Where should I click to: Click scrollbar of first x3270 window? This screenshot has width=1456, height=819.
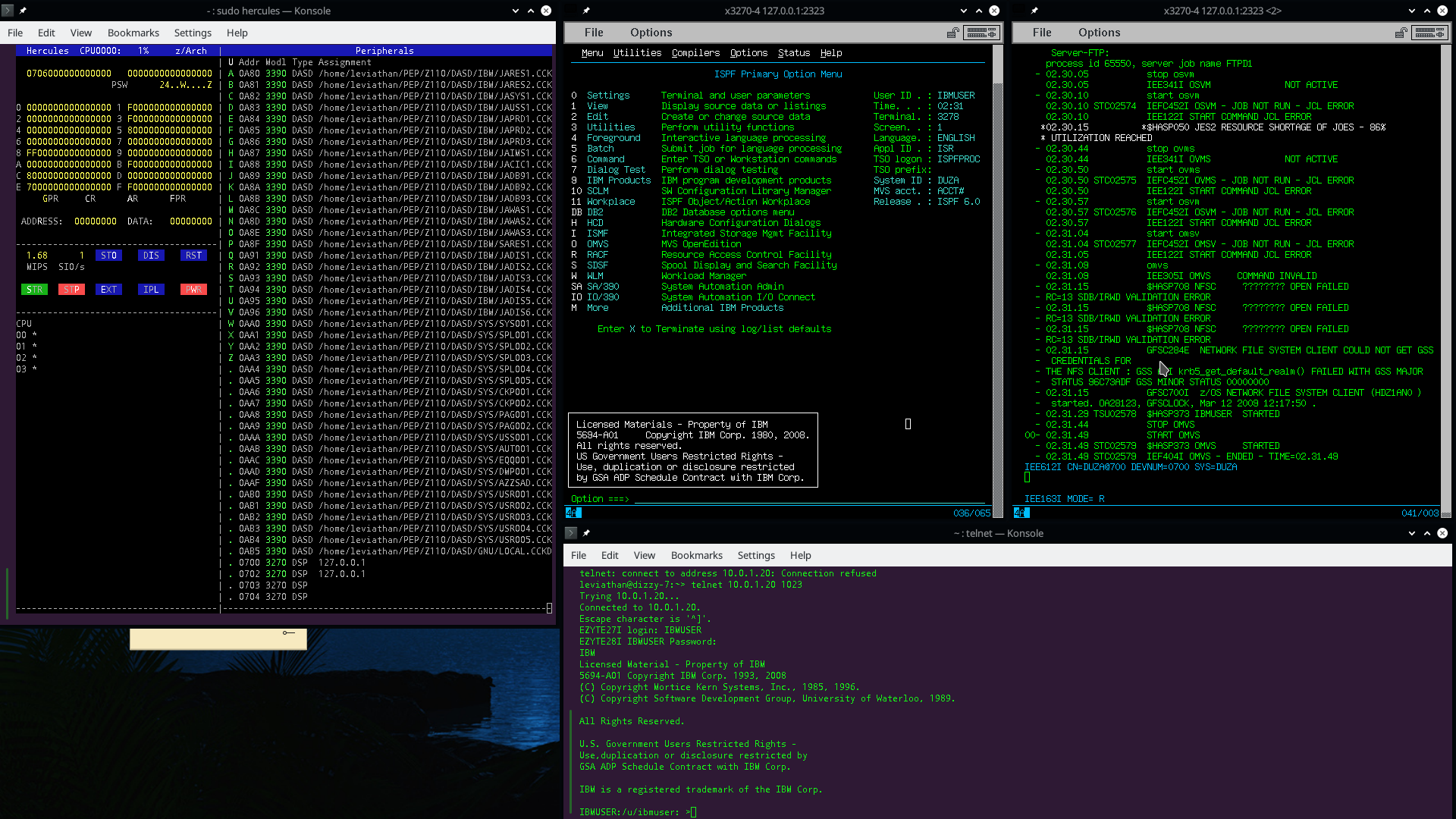click(x=998, y=281)
